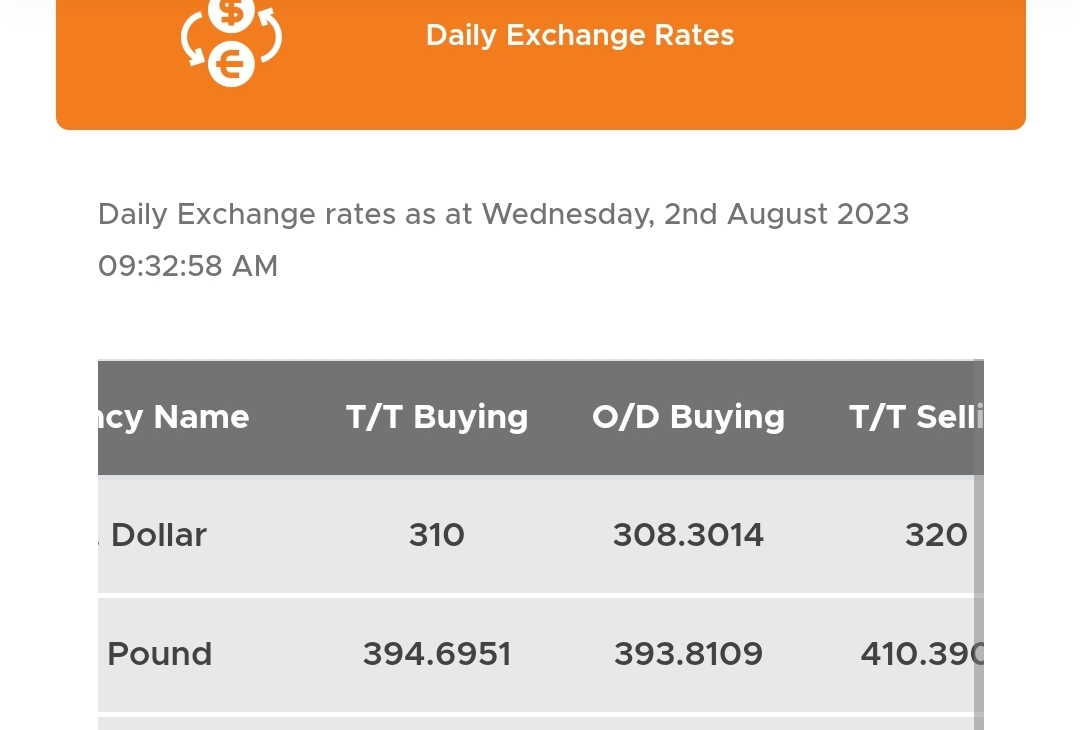Click the euro coin in exchange icon

231,64
